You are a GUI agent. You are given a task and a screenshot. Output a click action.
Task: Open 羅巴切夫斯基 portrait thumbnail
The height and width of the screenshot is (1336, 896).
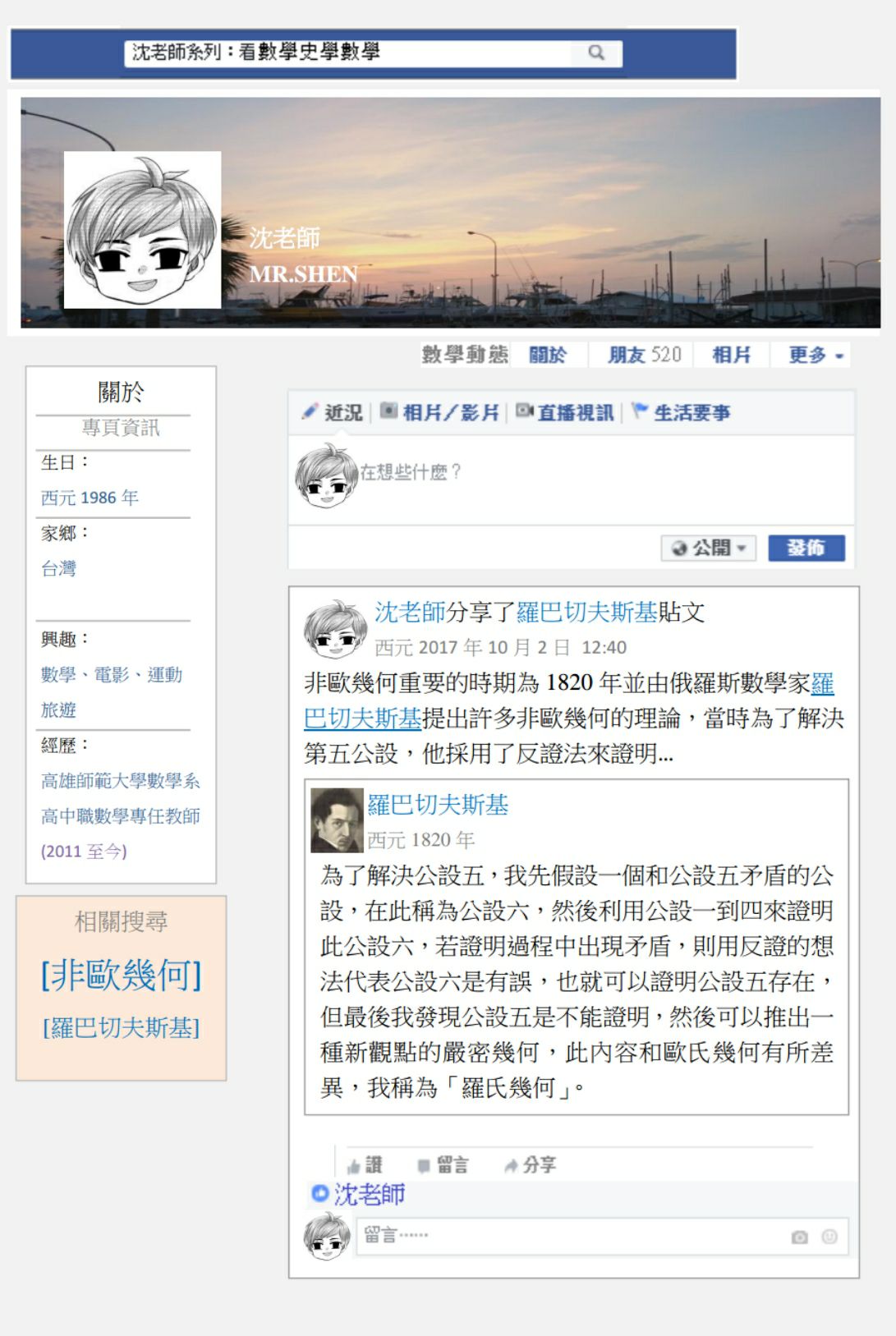click(337, 820)
